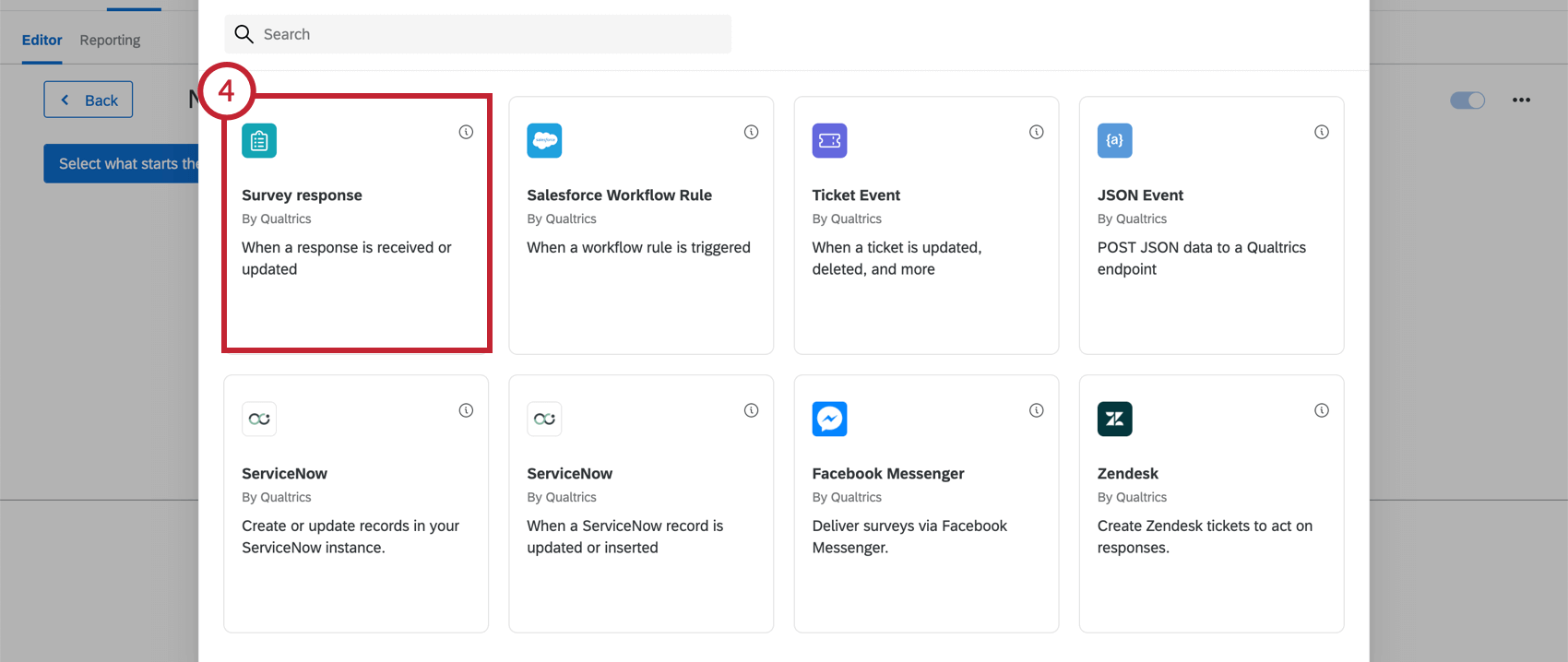This screenshot has height=662, width=1568.
Task: Go back with the Back button
Action: [89, 100]
